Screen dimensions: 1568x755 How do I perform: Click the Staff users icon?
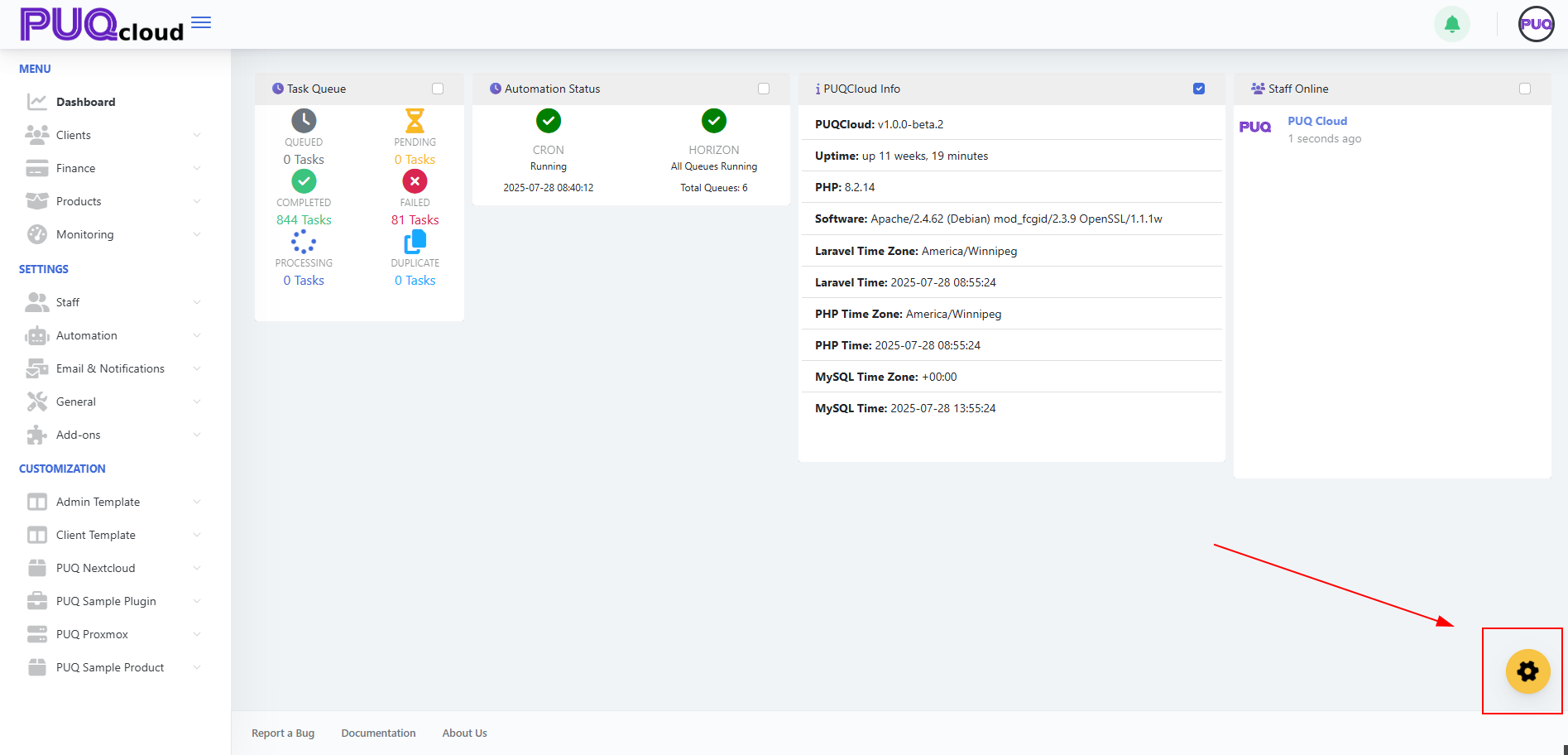(x=37, y=302)
